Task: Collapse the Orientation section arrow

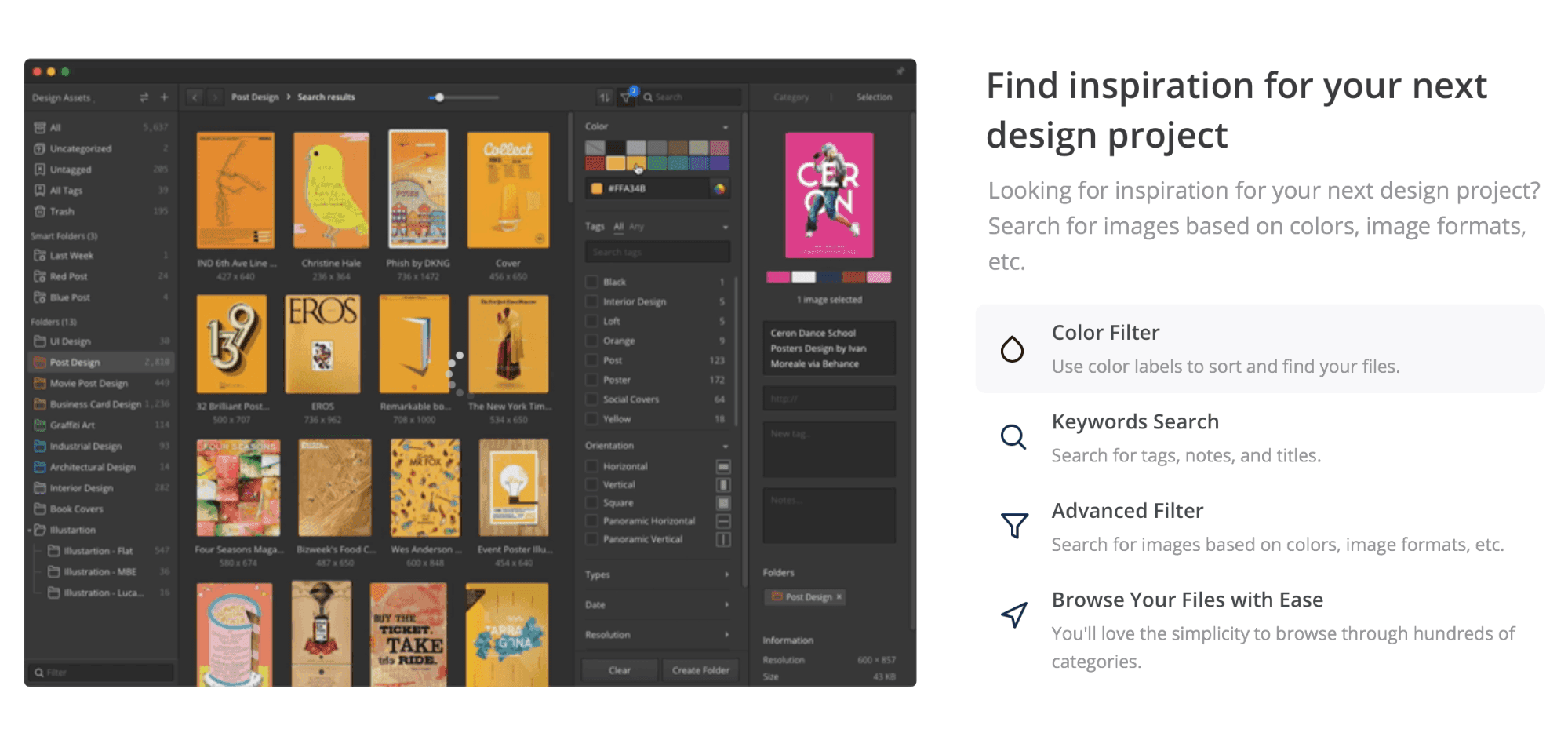Action: [x=726, y=446]
